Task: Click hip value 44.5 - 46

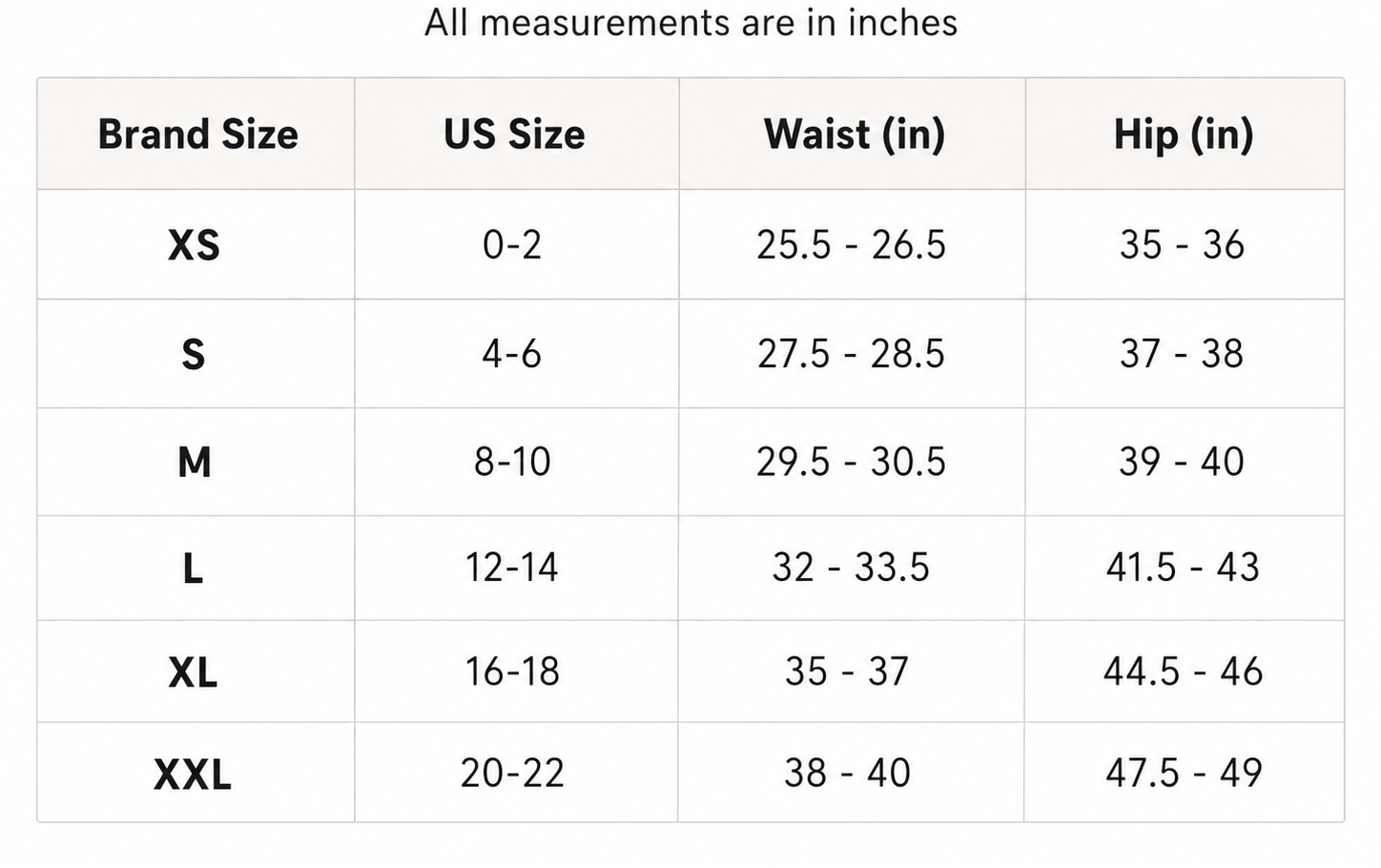Action: [1183, 672]
